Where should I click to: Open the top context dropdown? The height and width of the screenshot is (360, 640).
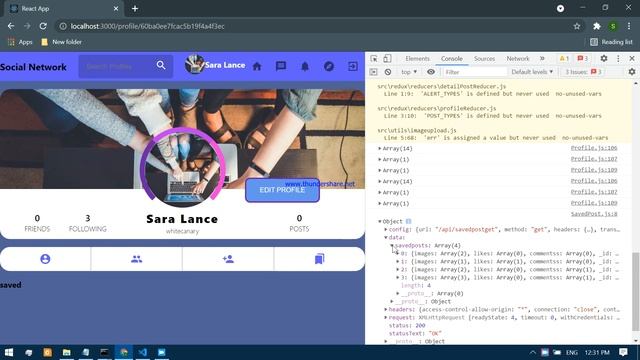pyautogui.click(x=409, y=72)
